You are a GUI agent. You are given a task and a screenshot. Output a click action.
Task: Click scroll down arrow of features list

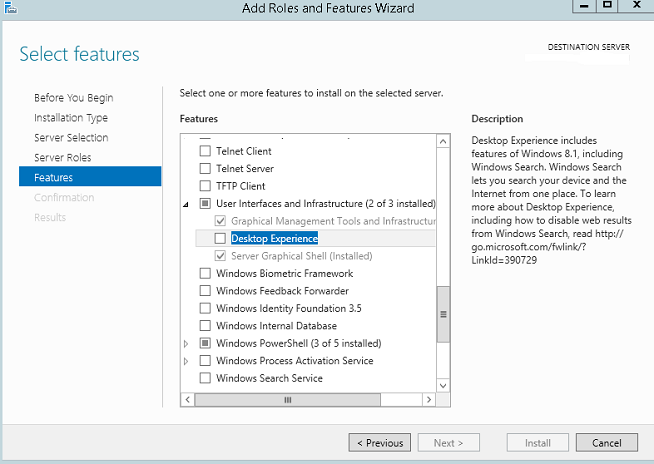(x=443, y=385)
